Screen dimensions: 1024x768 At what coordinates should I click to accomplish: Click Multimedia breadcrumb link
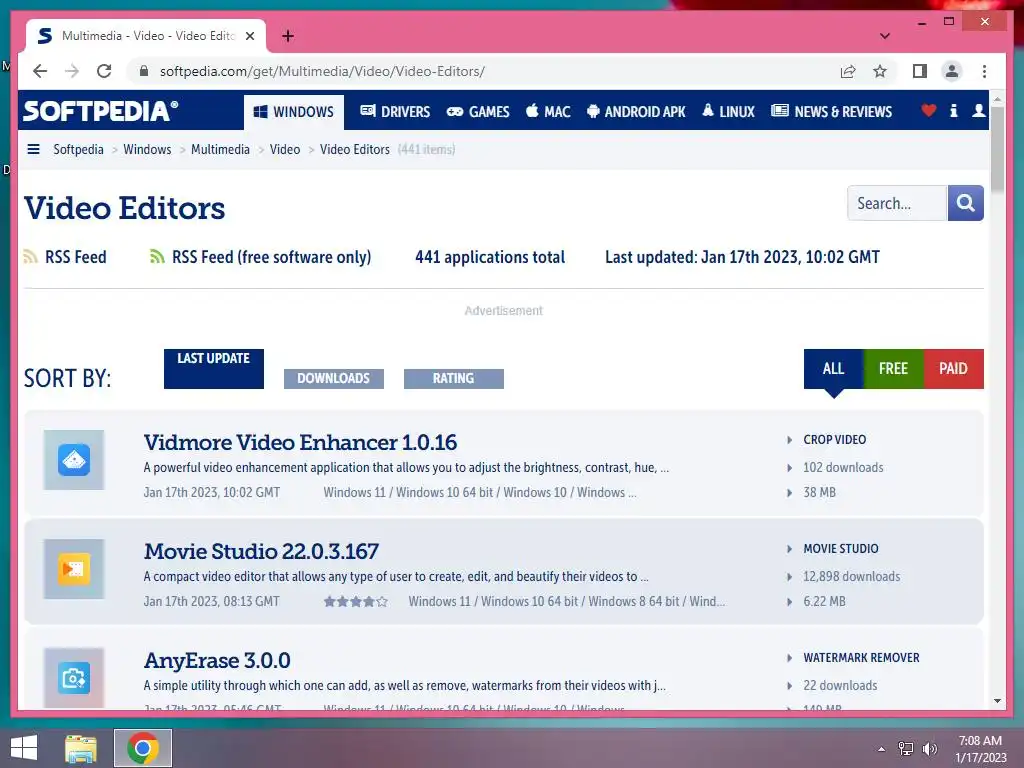coord(220,150)
